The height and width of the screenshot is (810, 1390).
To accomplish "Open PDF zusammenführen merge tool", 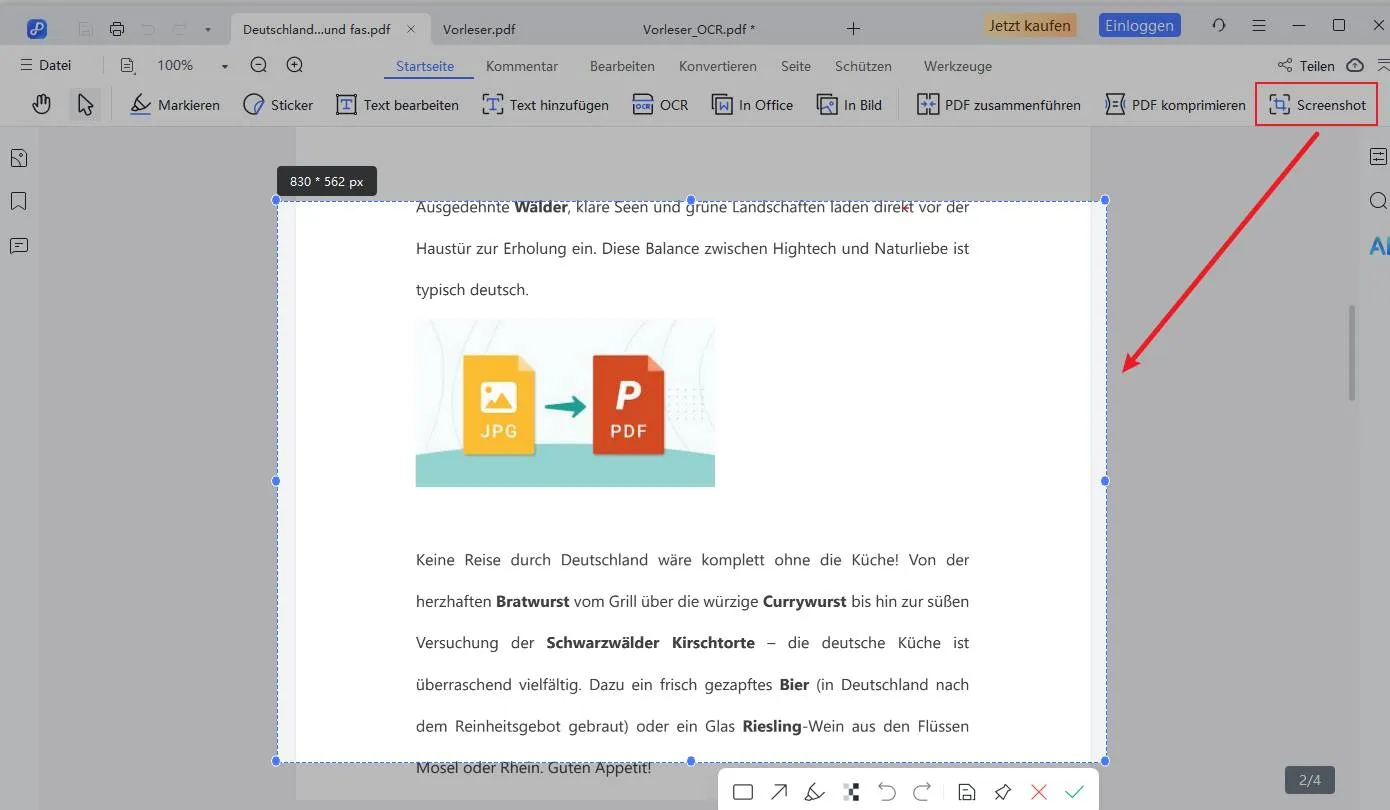I will [999, 104].
